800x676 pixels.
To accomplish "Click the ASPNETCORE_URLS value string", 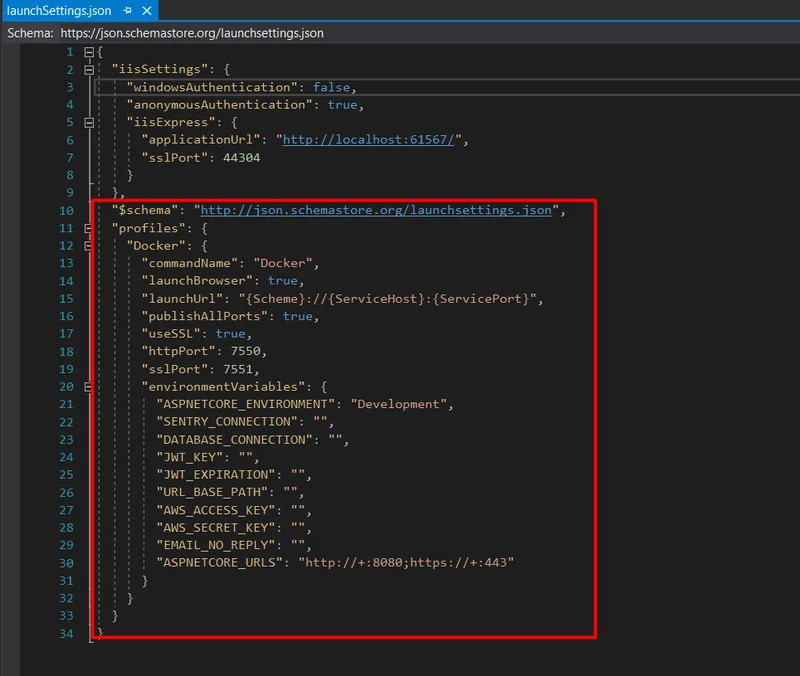I will click(406, 563).
